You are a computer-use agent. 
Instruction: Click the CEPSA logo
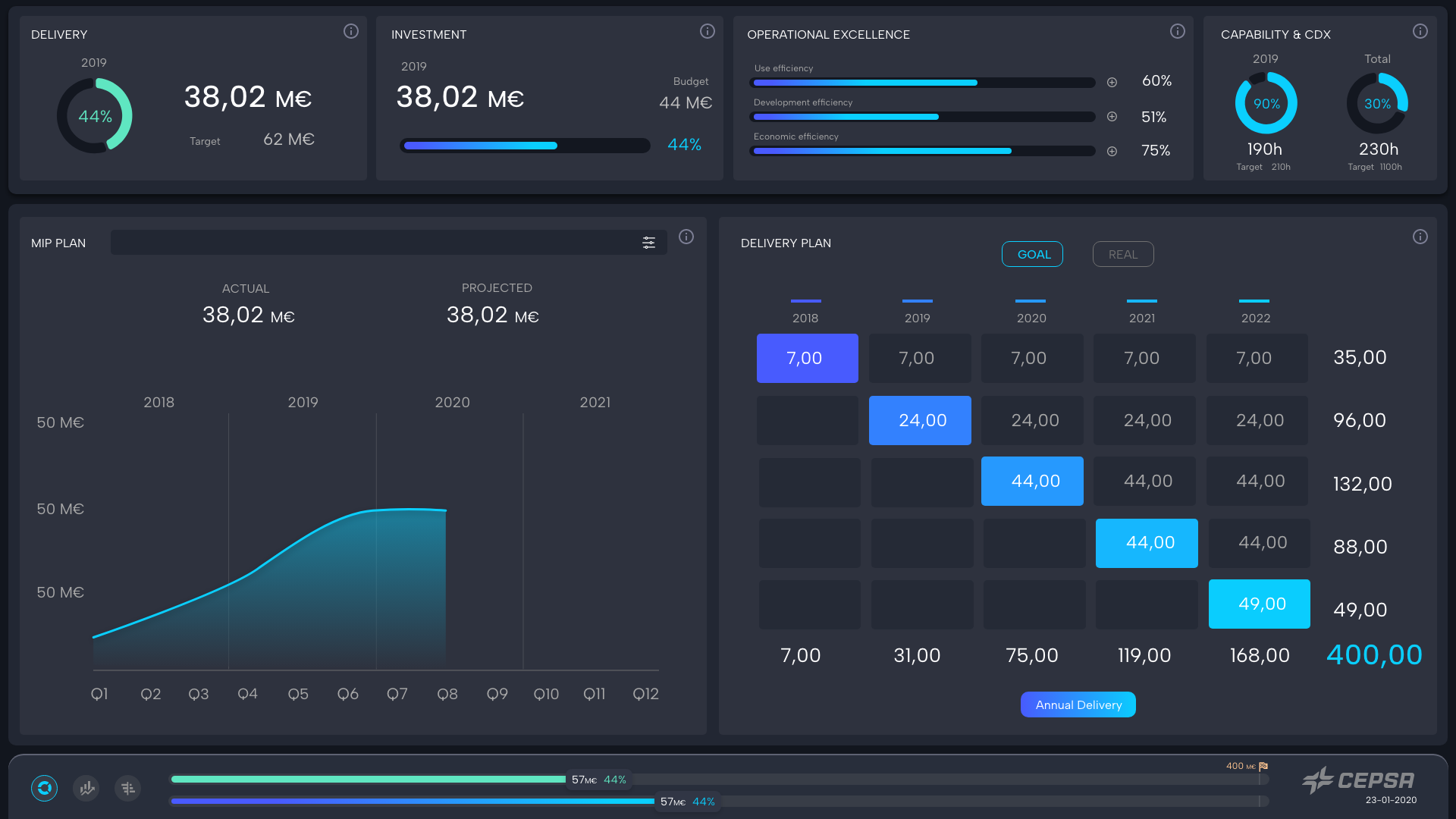(1358, 780)
